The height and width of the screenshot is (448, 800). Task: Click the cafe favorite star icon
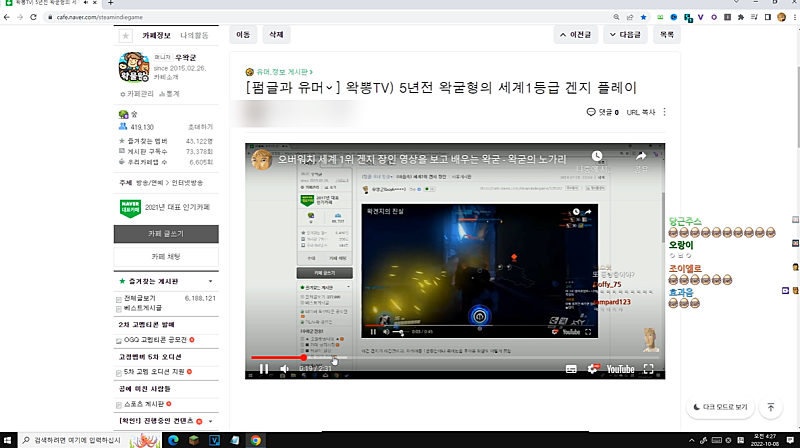pos(126,36)
